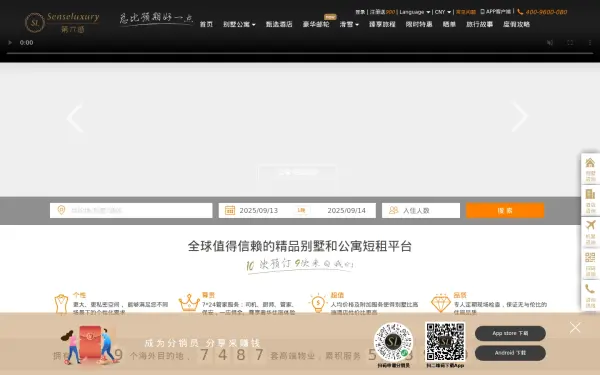
Task: Click the crown 尊贵 feature icon
Action: coord(189,302)
